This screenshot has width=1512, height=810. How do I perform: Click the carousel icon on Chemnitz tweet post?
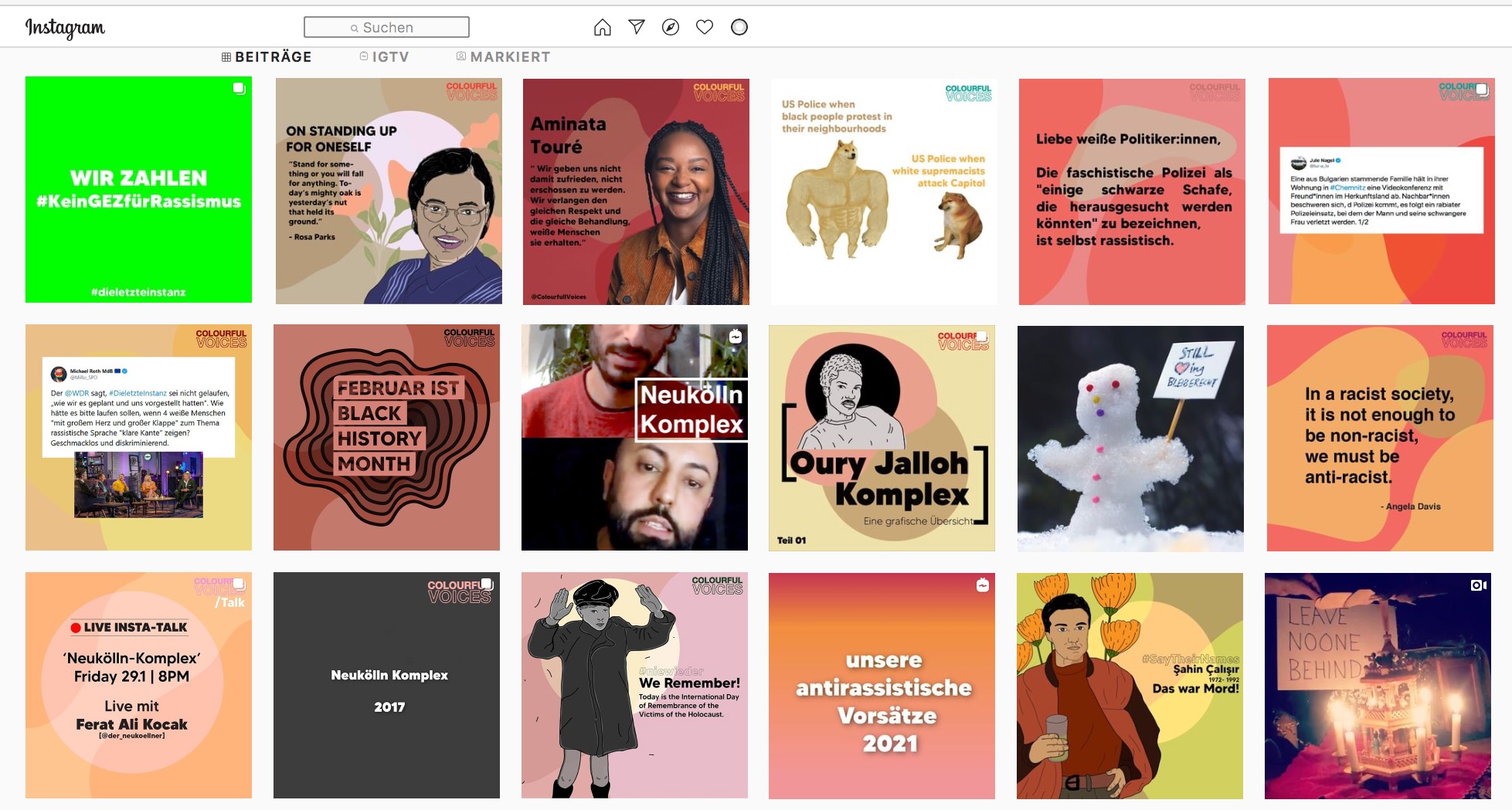tap(1482, 90)
